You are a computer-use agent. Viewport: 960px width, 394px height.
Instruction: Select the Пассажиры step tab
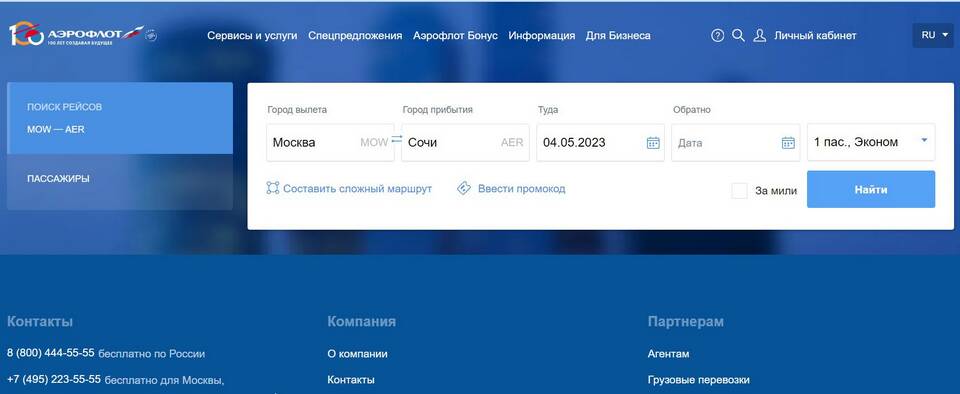click(120, 182)
